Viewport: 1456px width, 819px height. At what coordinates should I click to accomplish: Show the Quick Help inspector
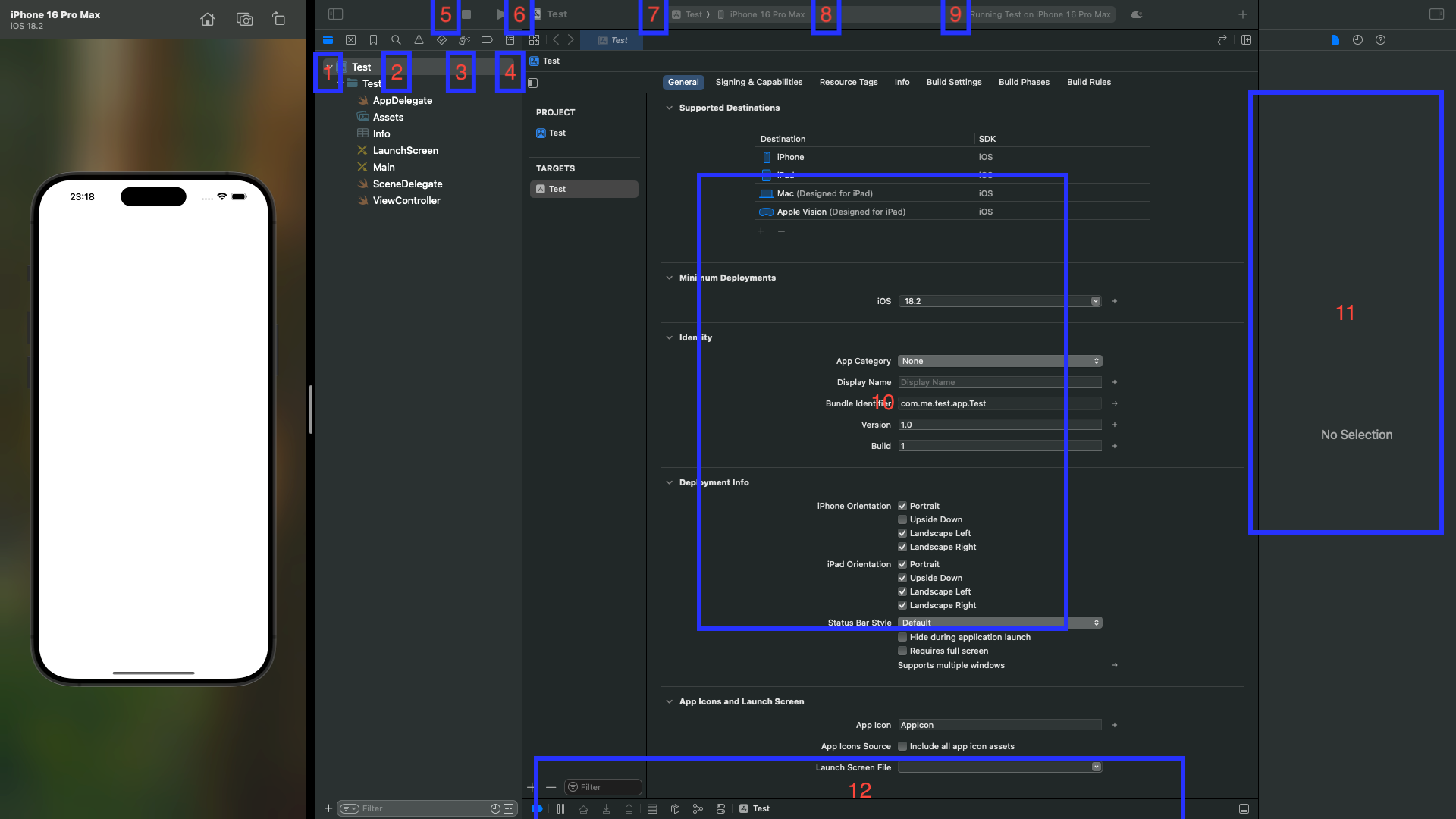[x=1380, y=39]
